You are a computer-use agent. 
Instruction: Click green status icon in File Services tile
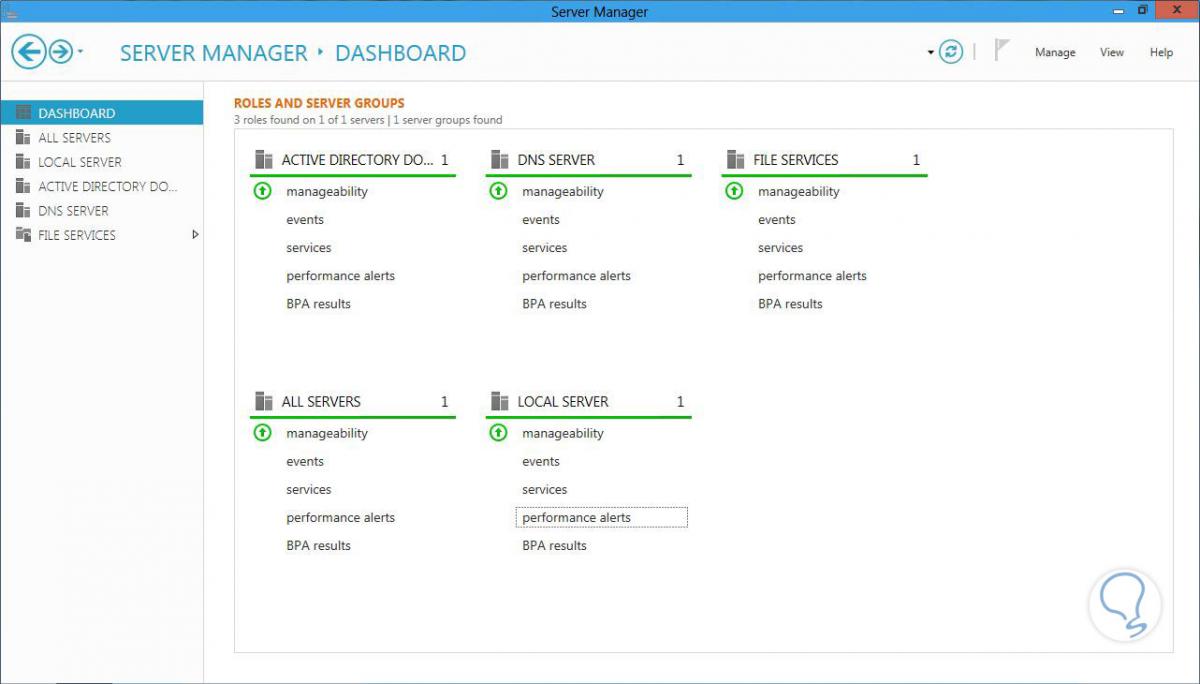click(734, 191)
